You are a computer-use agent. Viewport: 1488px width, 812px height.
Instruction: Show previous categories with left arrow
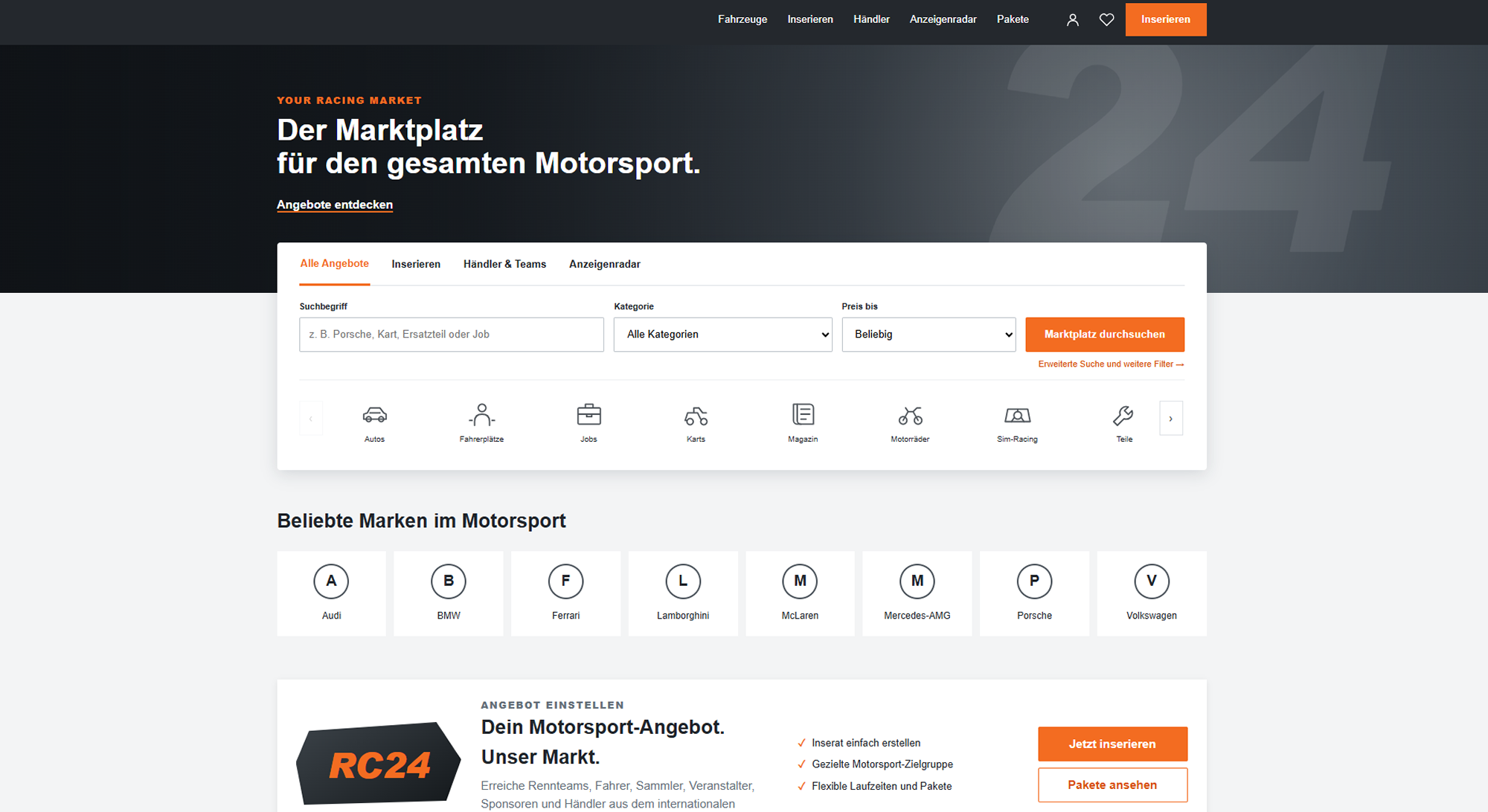(311, 419)
